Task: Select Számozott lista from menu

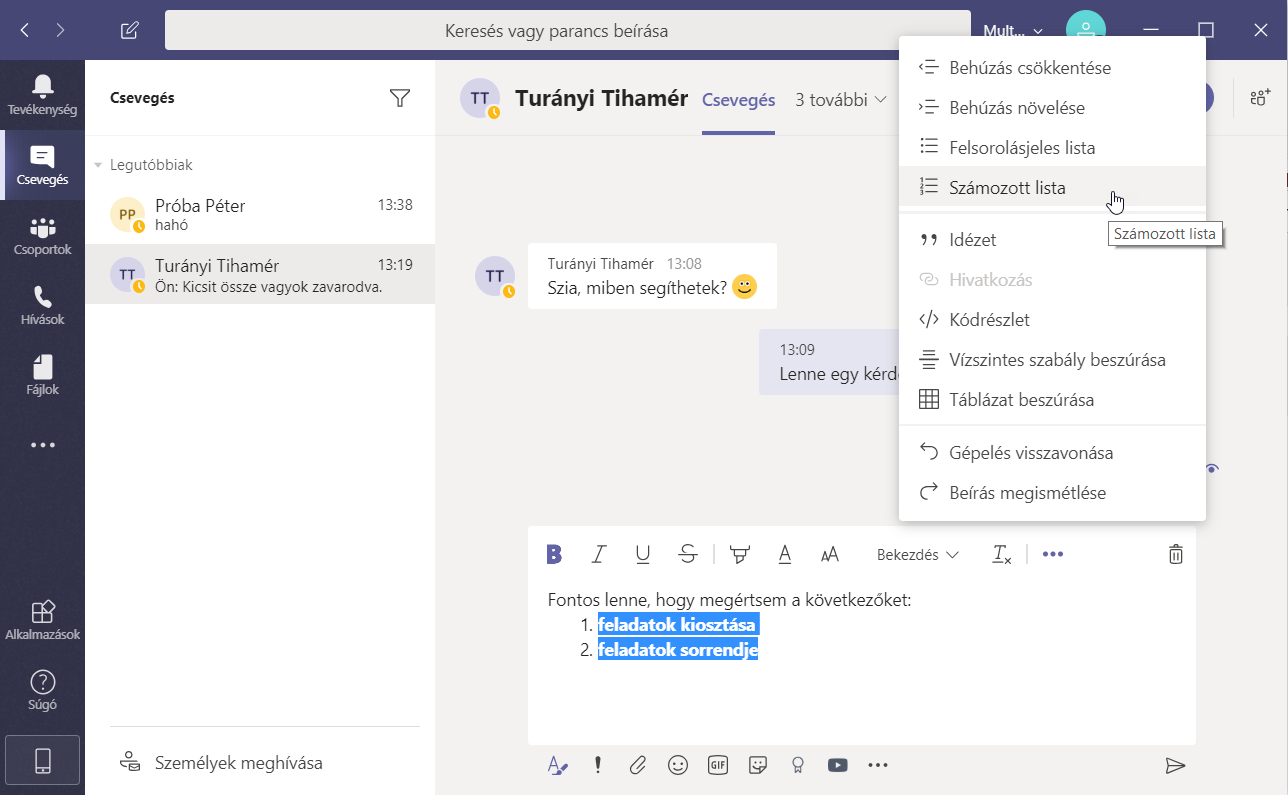Action: click(1007, 187)
